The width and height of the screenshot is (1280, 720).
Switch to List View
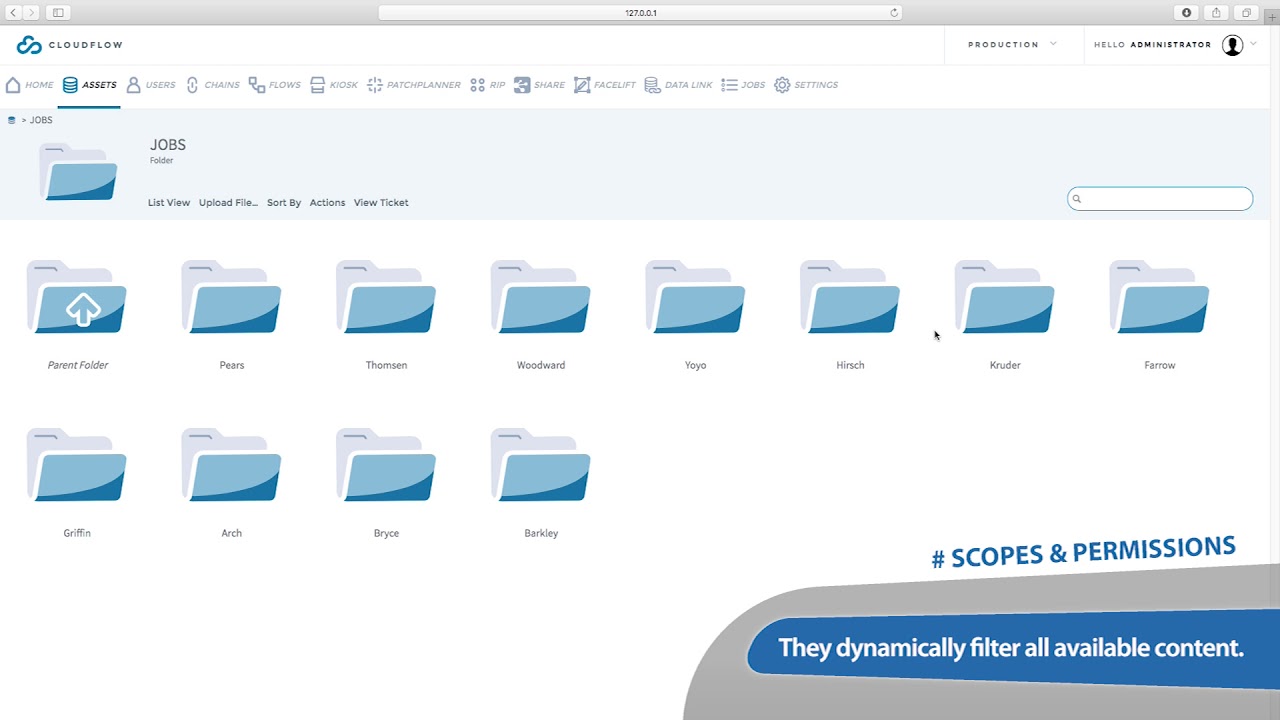(169, 203)
